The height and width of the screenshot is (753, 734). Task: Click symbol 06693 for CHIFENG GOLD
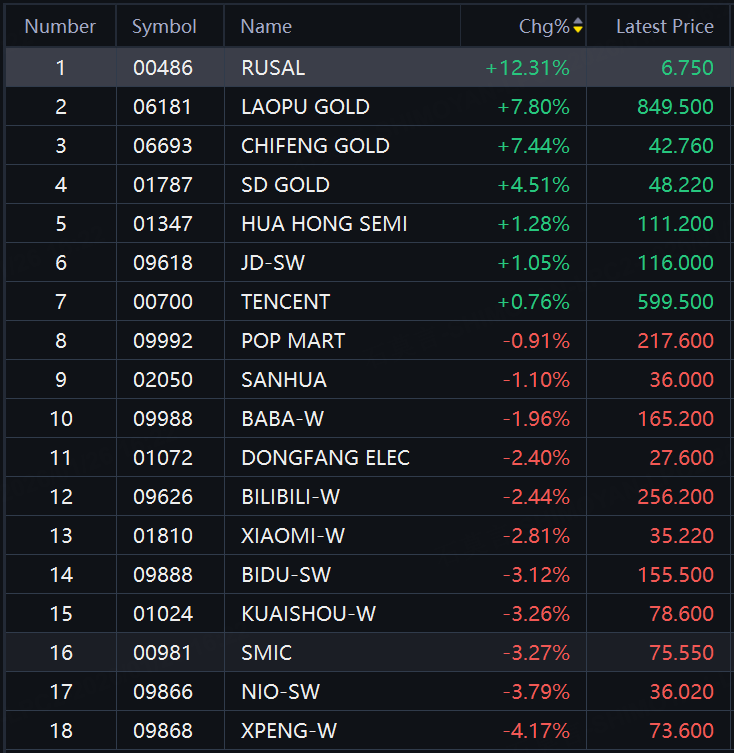pos(163,146)
